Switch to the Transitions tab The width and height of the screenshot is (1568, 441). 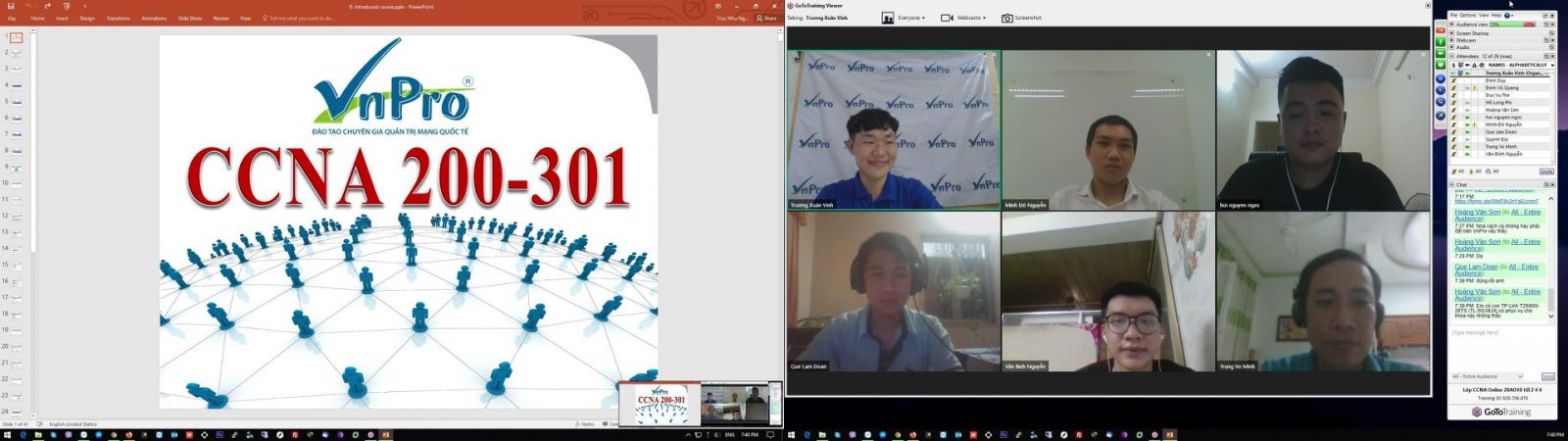[x=118, y=18]
